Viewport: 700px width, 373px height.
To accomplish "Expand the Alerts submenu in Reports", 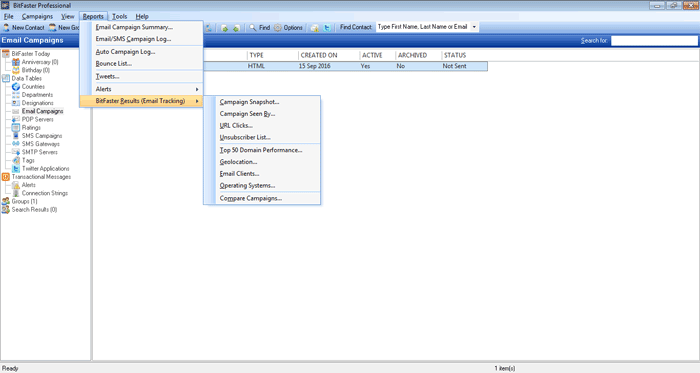I will 142,89.
